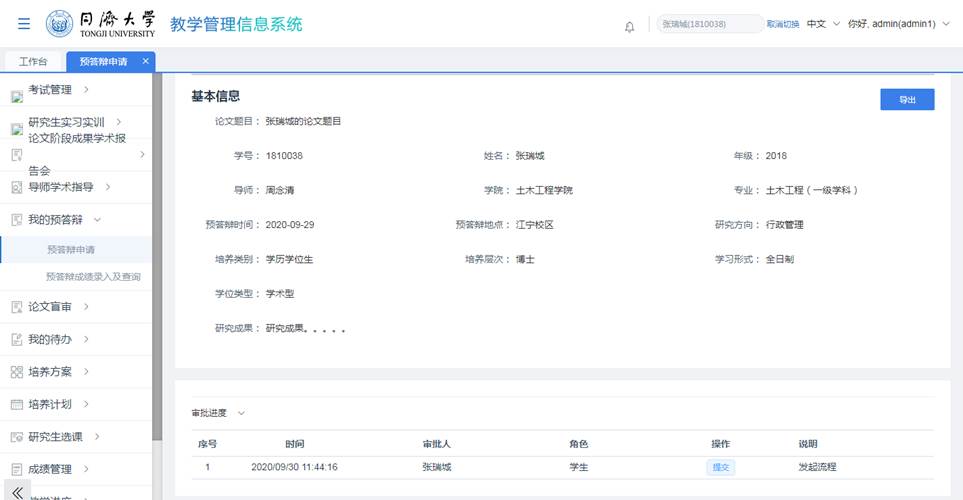The width and height of the screenshot is (963, 500).
Task: Click the user search input field
Action: point(708,24)
